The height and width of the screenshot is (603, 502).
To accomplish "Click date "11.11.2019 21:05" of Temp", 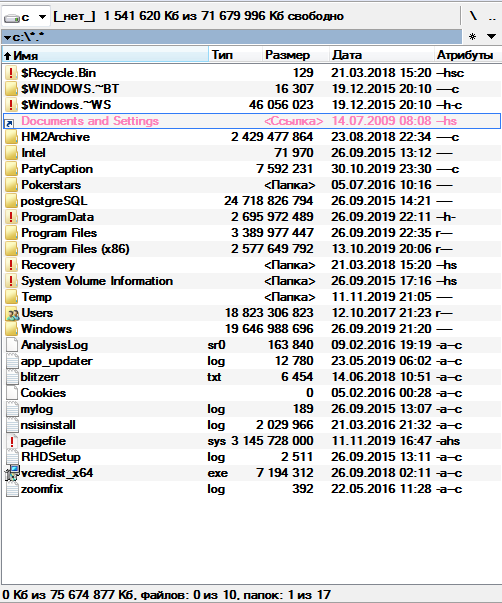I will [381, 297].
